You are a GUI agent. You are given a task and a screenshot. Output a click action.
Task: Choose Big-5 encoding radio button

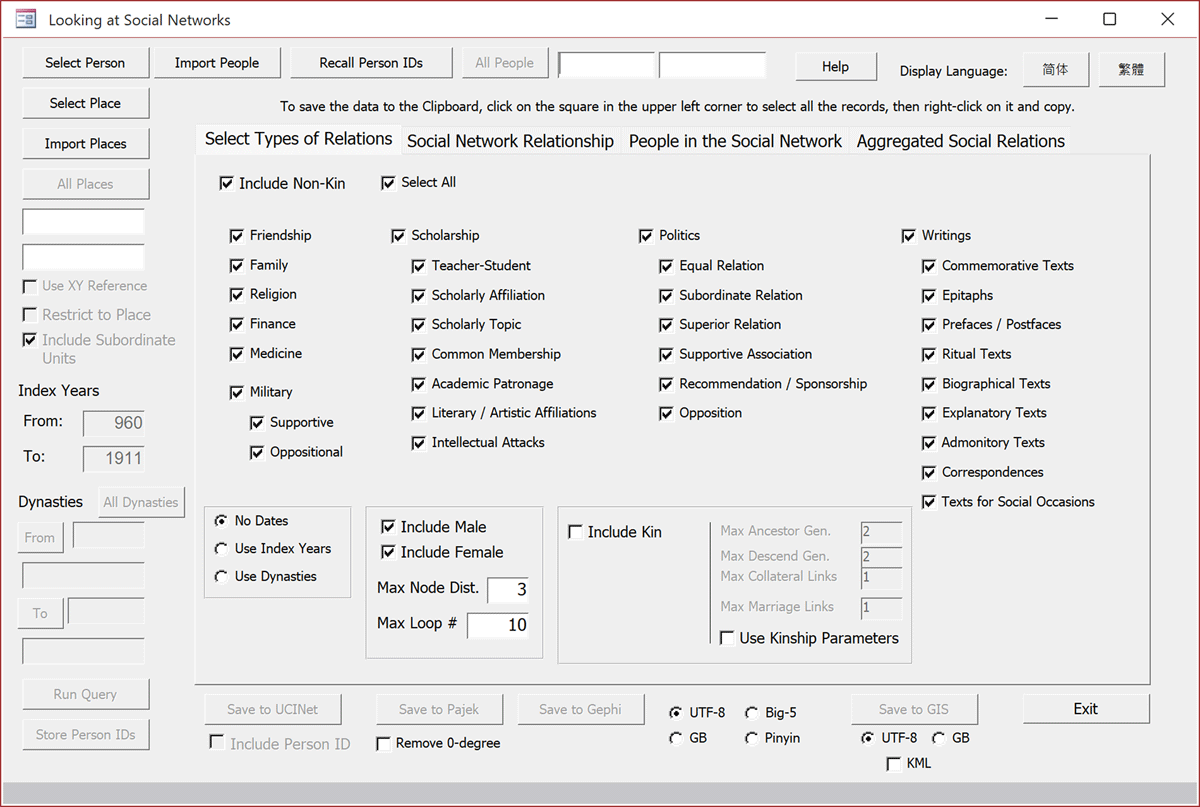[752, 713]
